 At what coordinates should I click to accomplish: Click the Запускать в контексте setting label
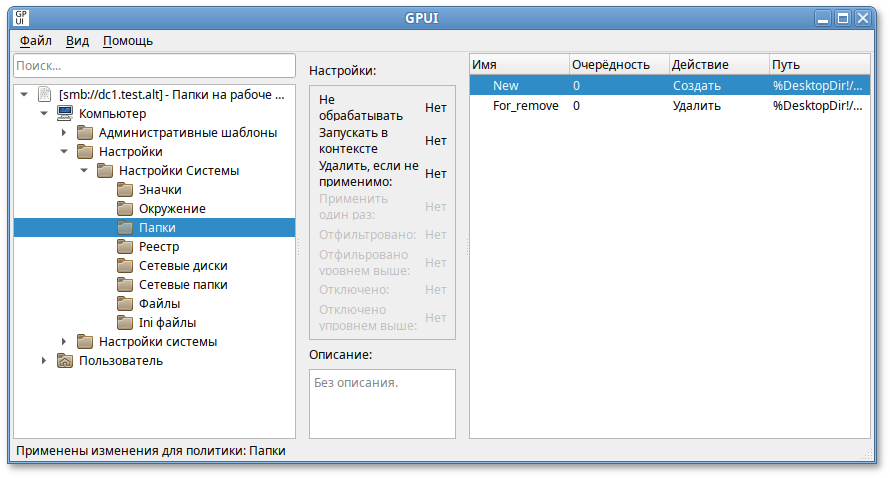pos(353,141)
